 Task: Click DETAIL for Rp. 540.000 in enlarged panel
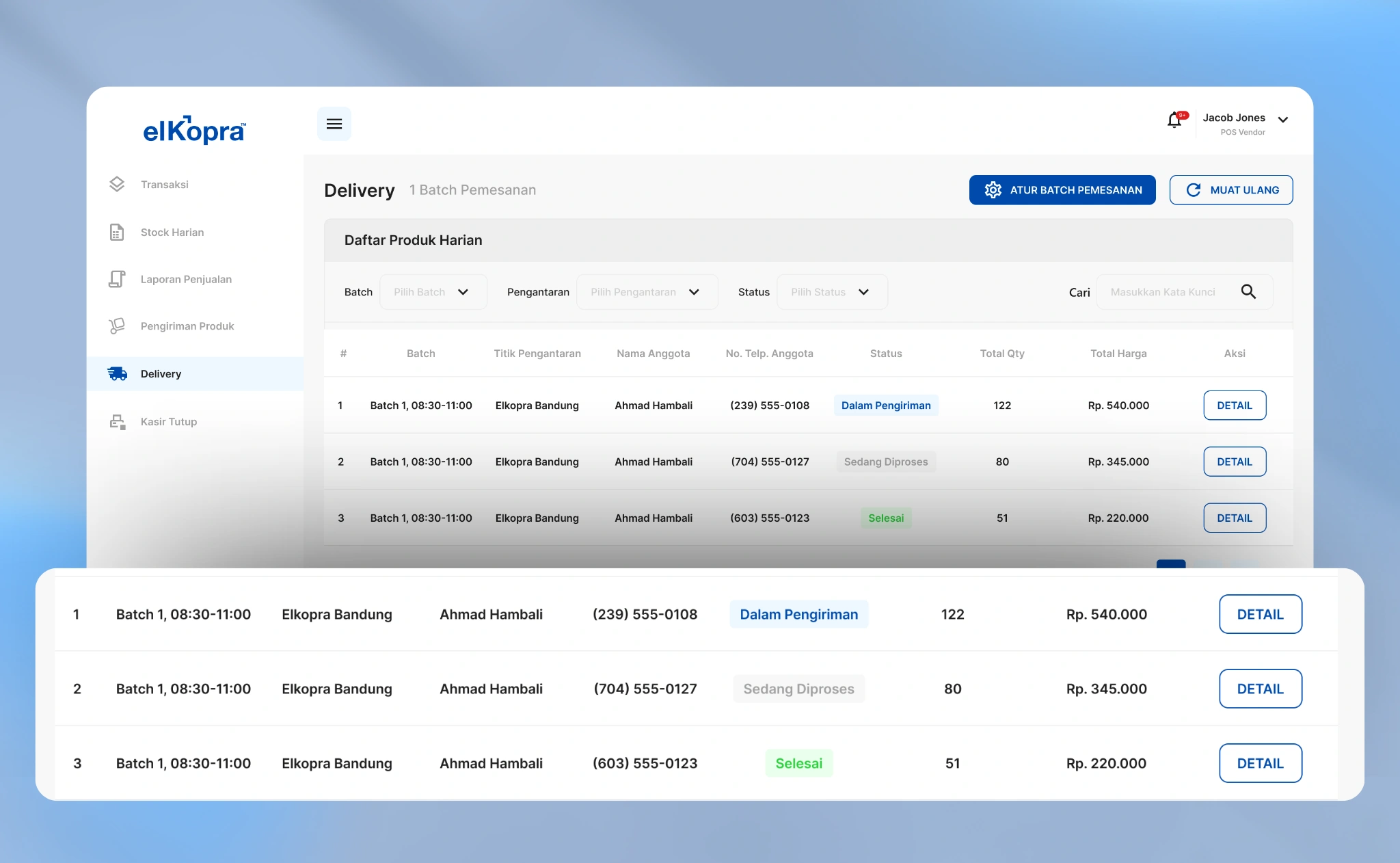(x=1261, y=614)
